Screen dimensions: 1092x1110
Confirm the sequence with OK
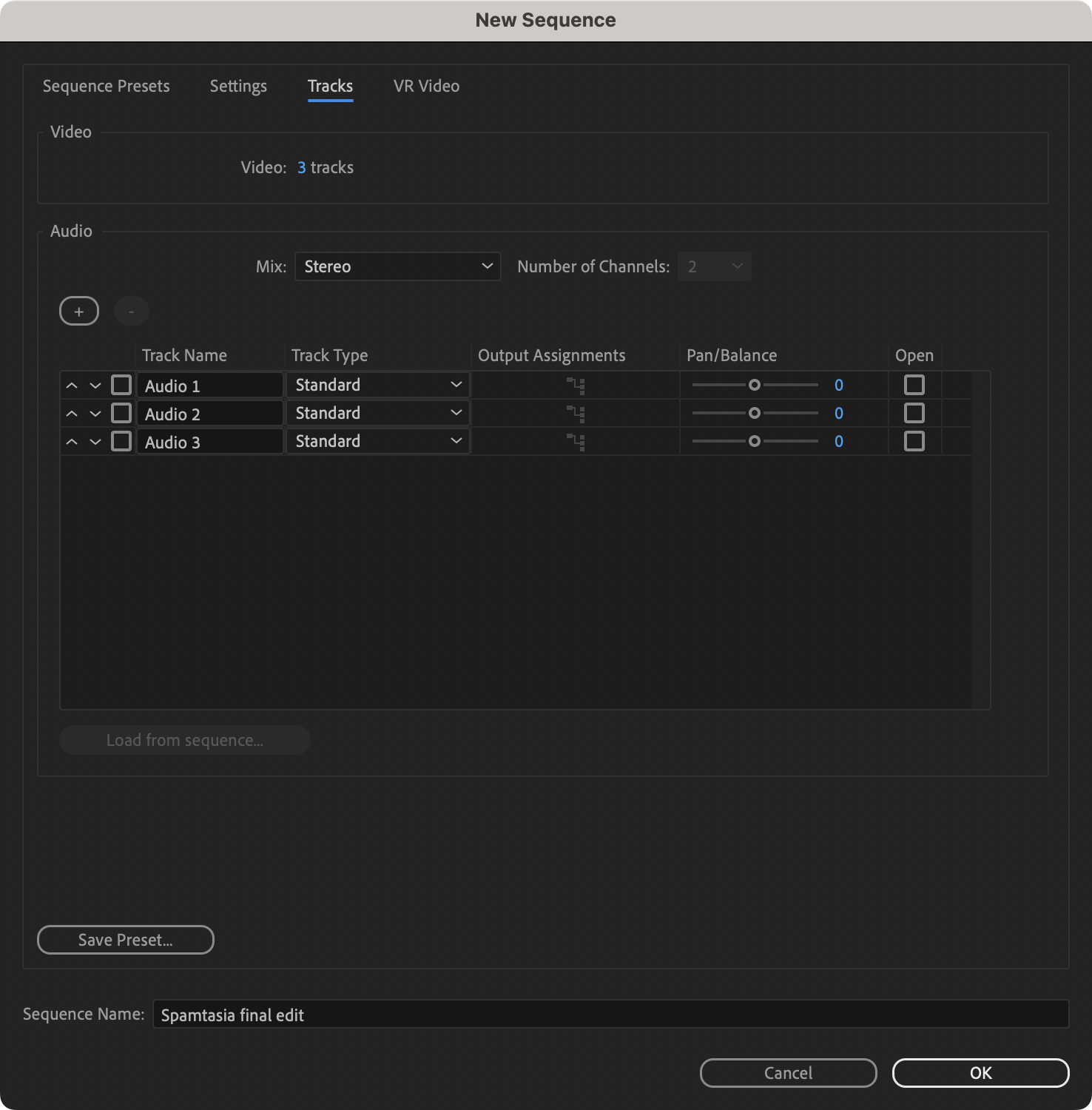tap(981, 1073)
